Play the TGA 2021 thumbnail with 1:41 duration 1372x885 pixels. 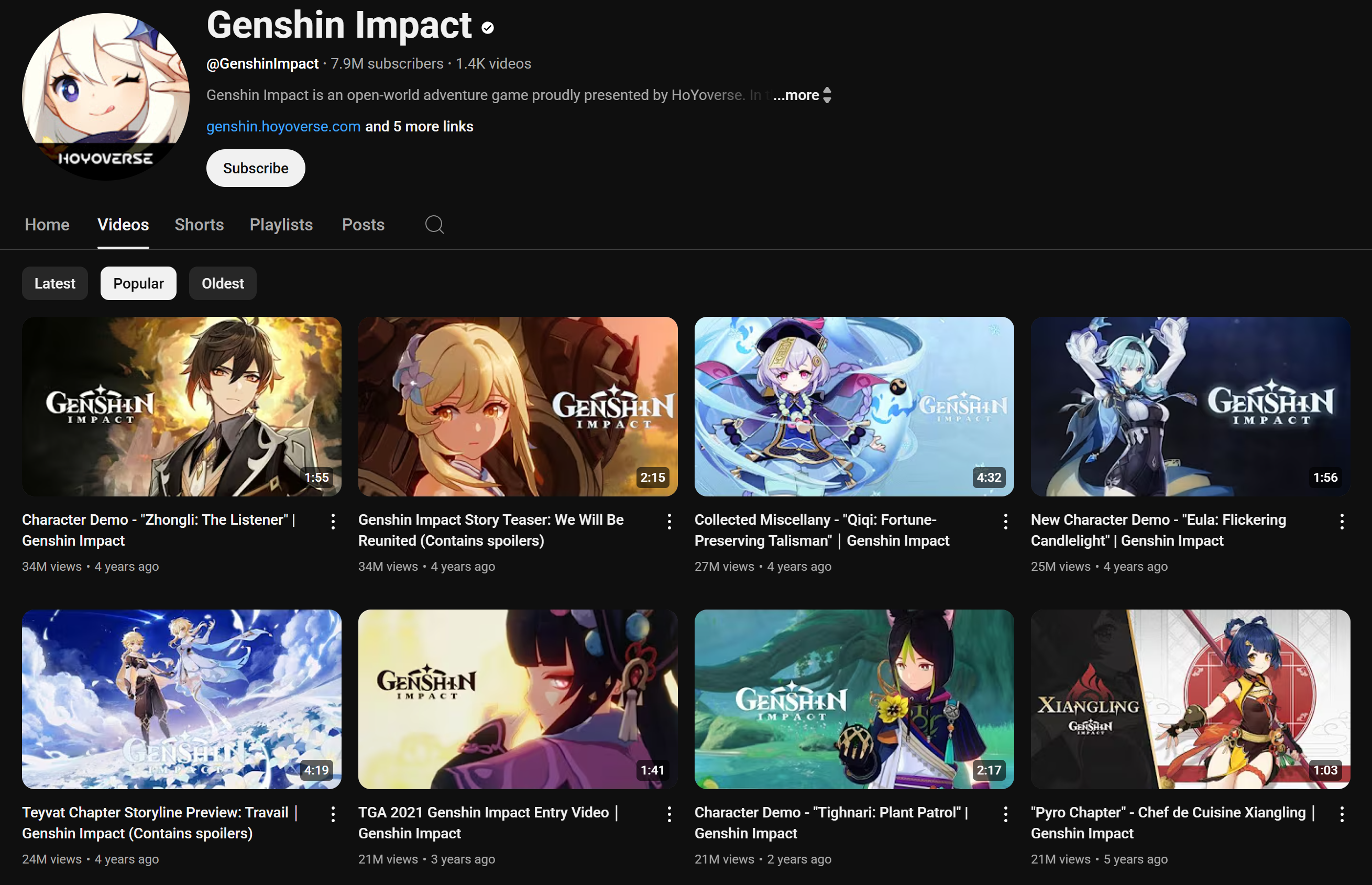[x=518, y=700]
